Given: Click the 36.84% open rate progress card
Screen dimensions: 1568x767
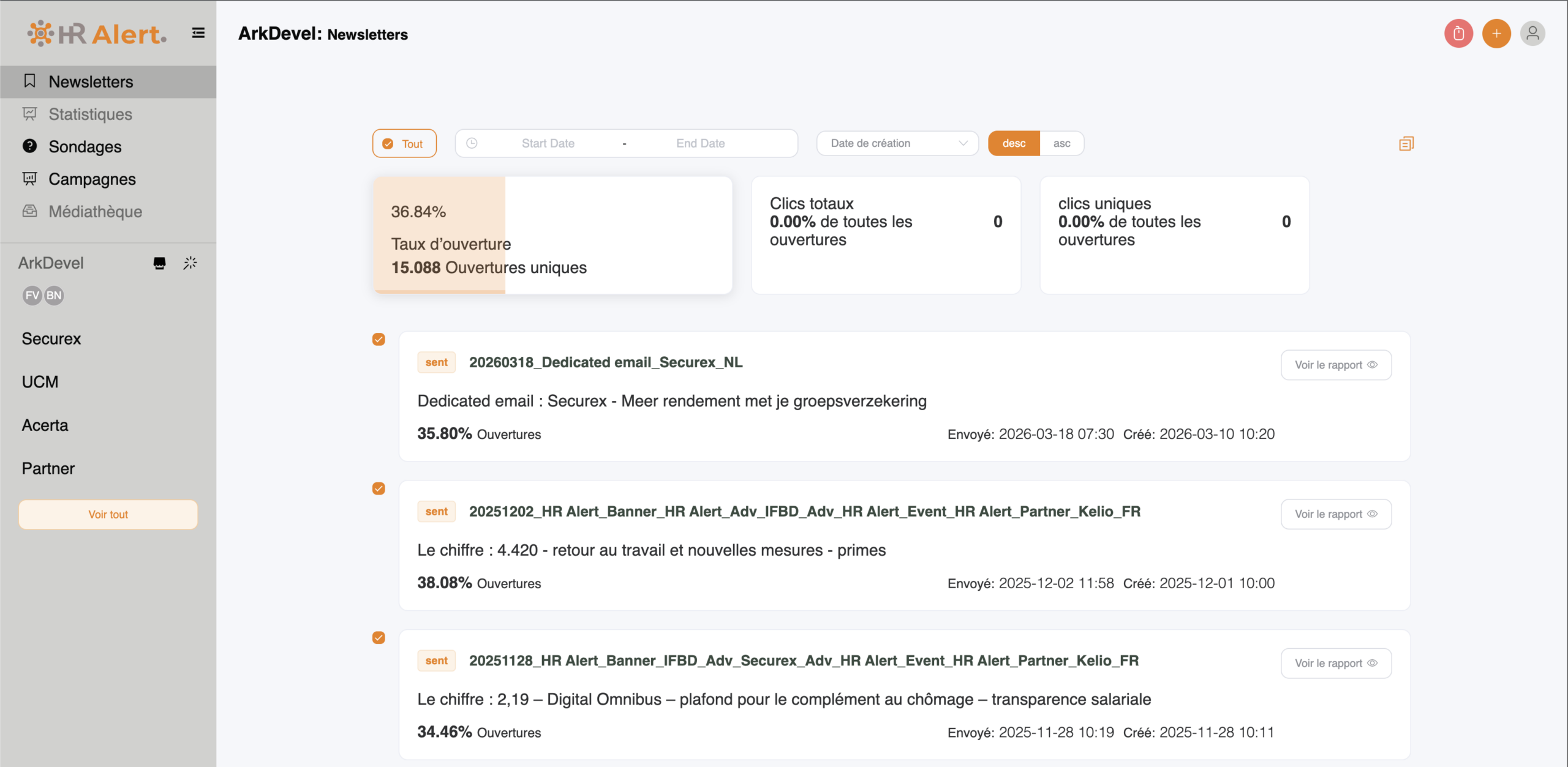Looking at the screenshot, I should tap(552, 235).
